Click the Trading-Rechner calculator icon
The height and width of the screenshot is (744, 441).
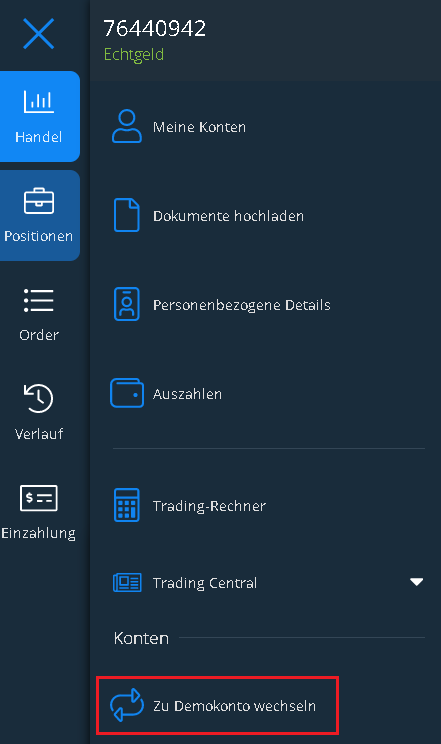click(x=127, y=505)
